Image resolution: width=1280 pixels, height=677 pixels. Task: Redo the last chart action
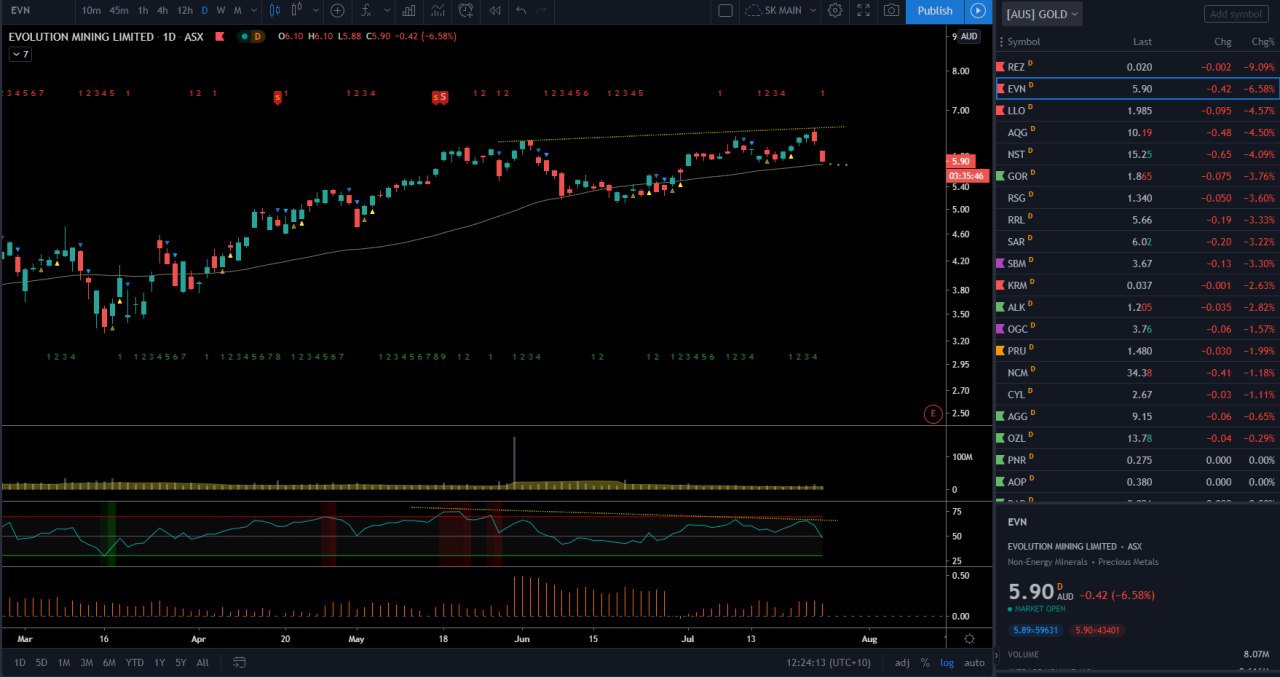click(x=542, y=10)
